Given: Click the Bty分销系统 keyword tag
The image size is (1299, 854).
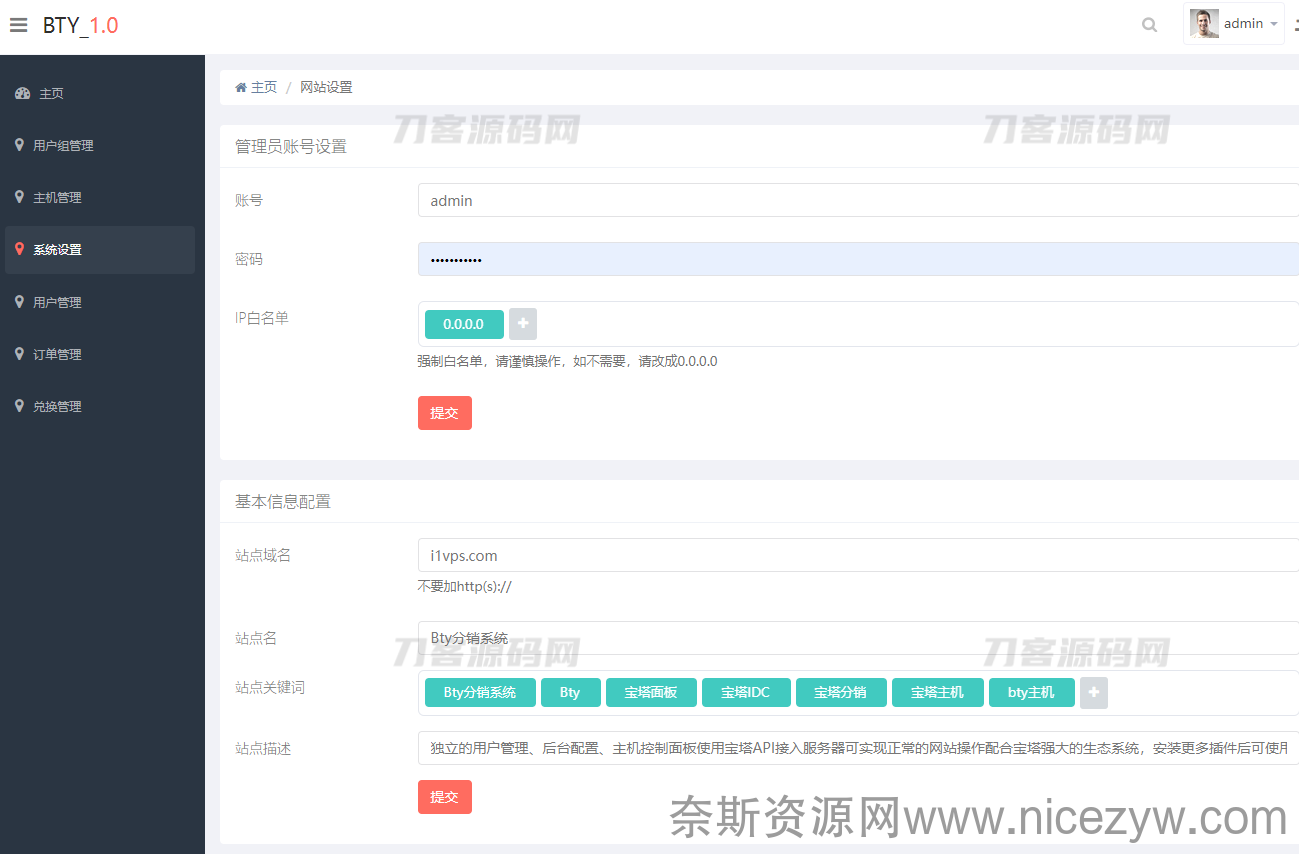Looking at the screenshot, I should point(480,692).
